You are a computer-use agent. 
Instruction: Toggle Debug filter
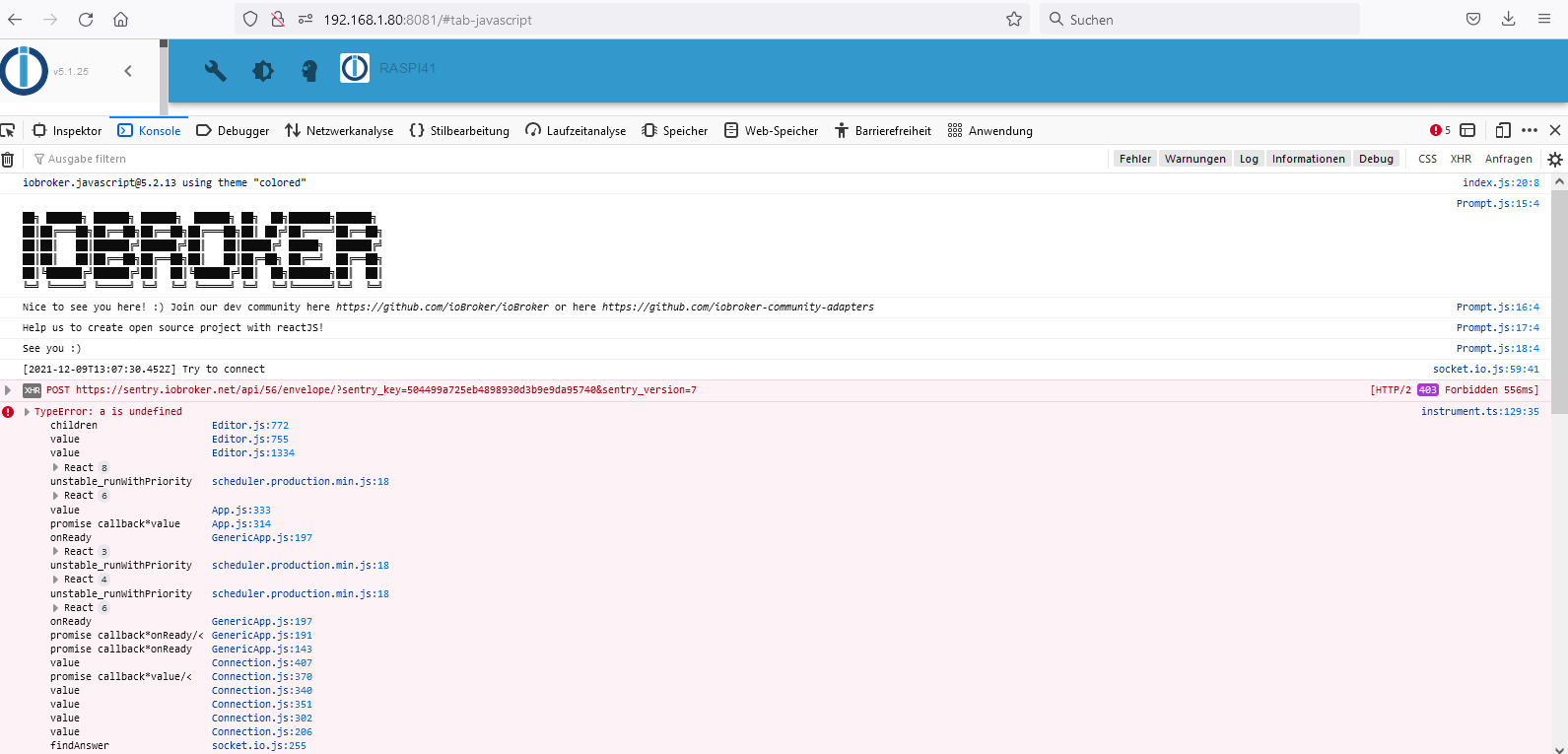pos(1377,159)
